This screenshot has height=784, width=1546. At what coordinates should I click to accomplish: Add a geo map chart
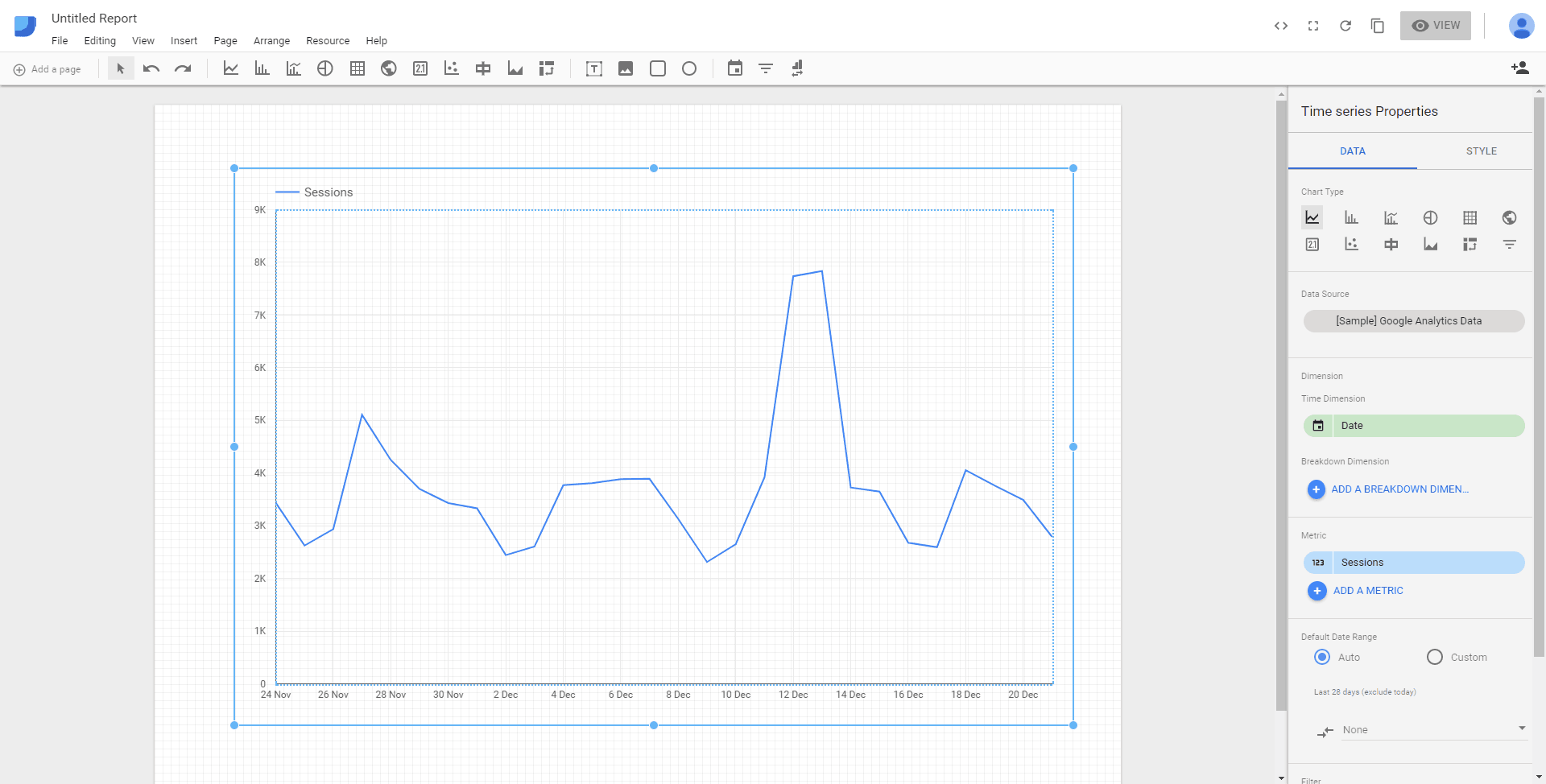point(388,68)
